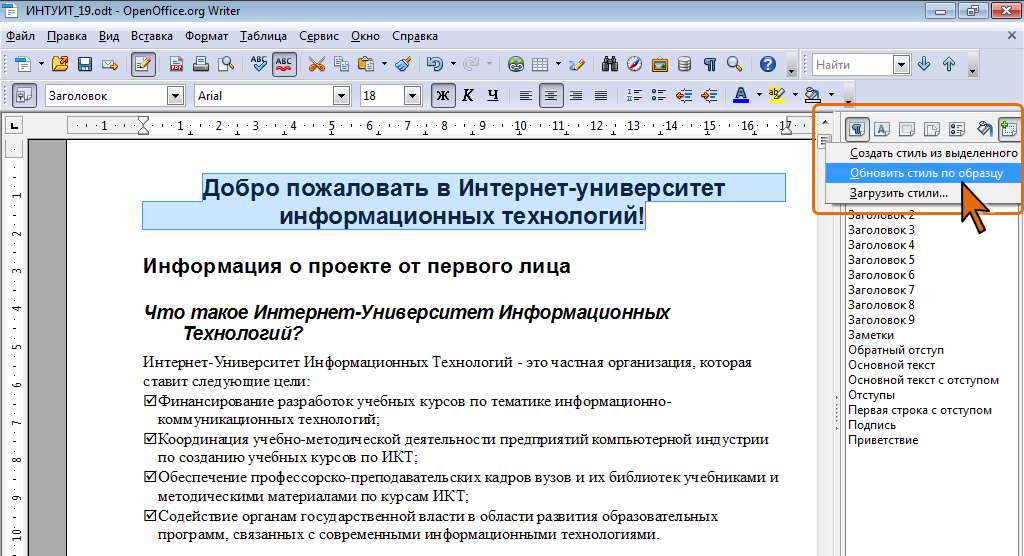1024x556 pixels.
Task: Open paragraph style dropdown Заголовок
Action: 175,96
